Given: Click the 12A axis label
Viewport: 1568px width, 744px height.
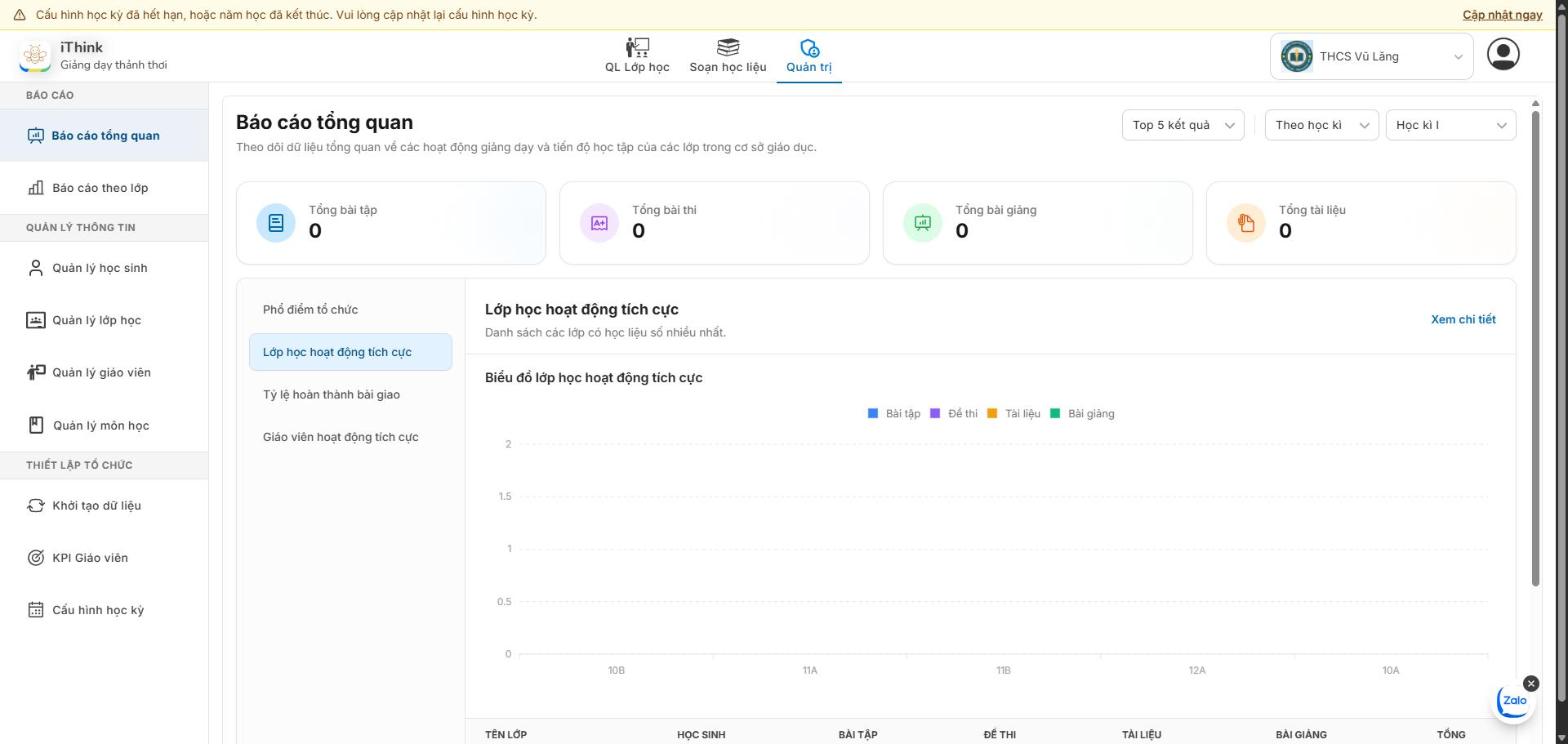Looking at the screenshot, I should click(x=1197, y=670).
